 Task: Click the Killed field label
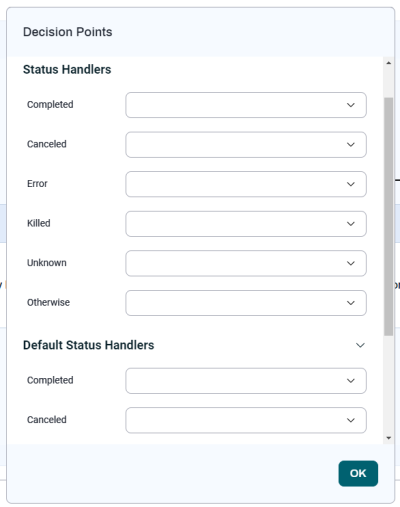pos(39,223)
